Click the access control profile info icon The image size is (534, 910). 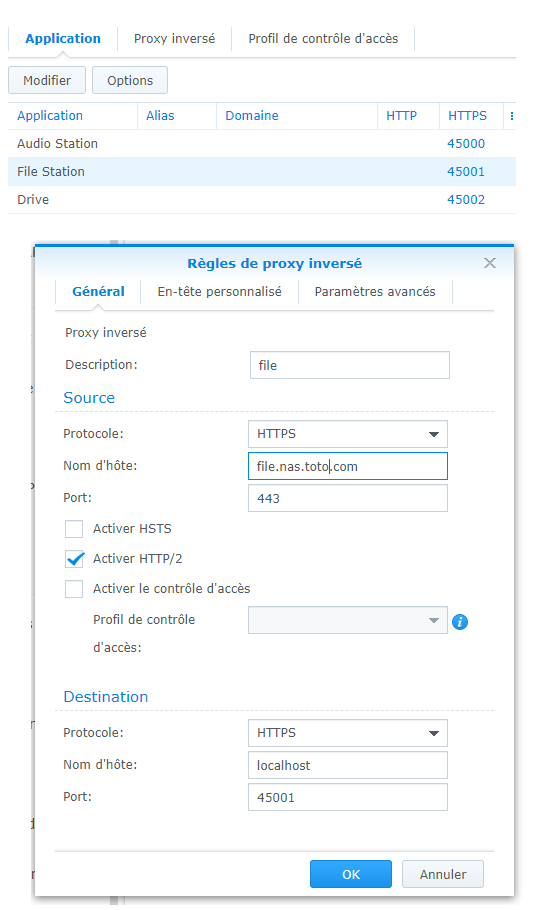[x=460, y=622]
